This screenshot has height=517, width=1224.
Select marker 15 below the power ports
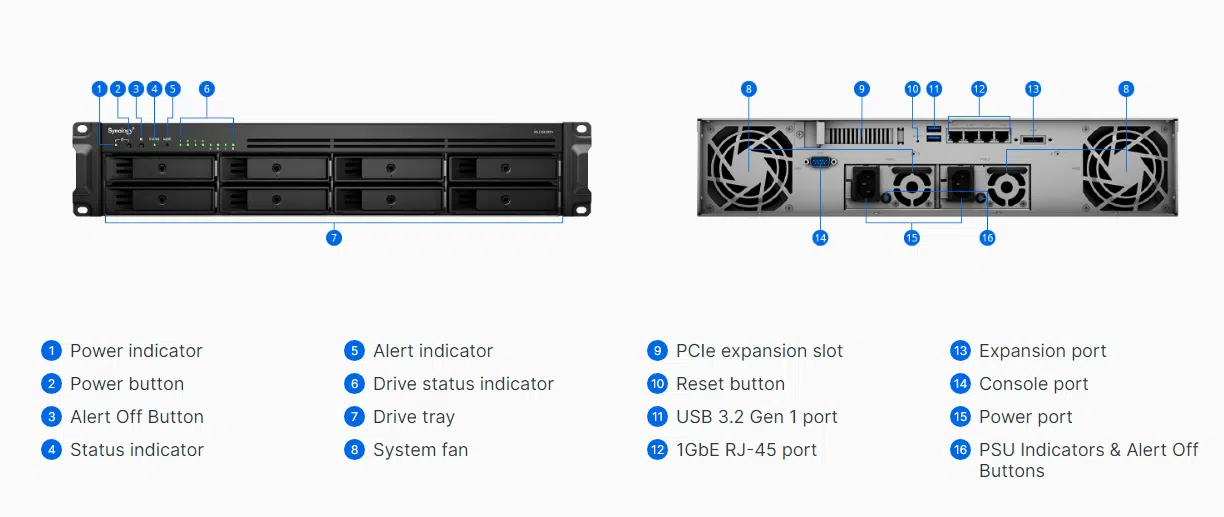tap(911, 238)
